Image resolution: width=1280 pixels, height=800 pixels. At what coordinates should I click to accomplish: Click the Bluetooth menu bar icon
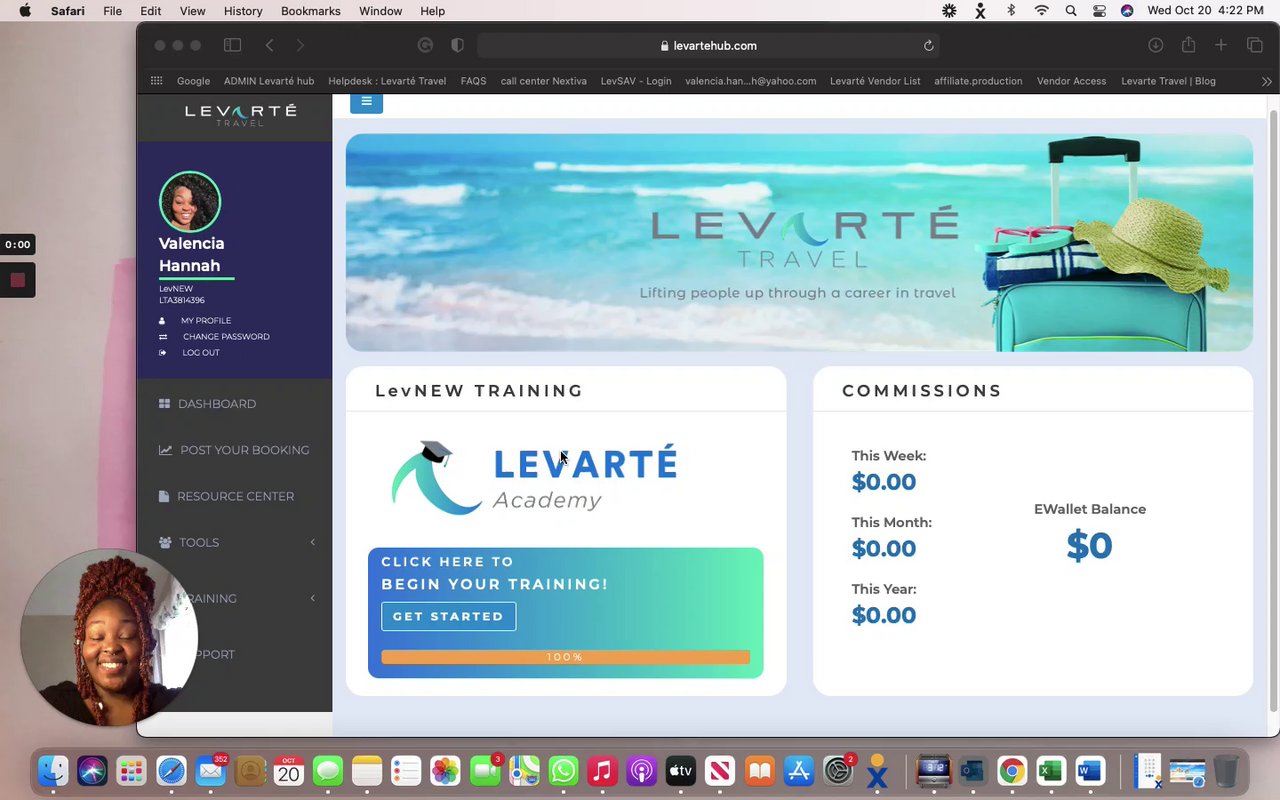pos(1011,11)
